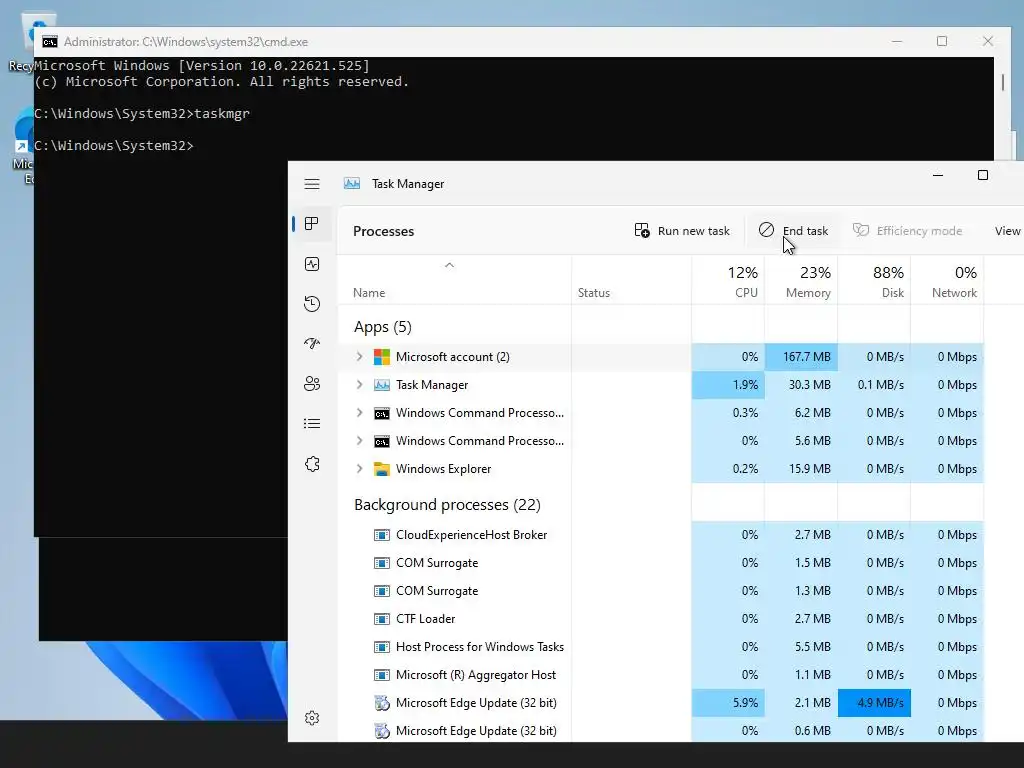
Task: Sort by Memory column header
Action: pyautogui.click(x=801, y=281)
